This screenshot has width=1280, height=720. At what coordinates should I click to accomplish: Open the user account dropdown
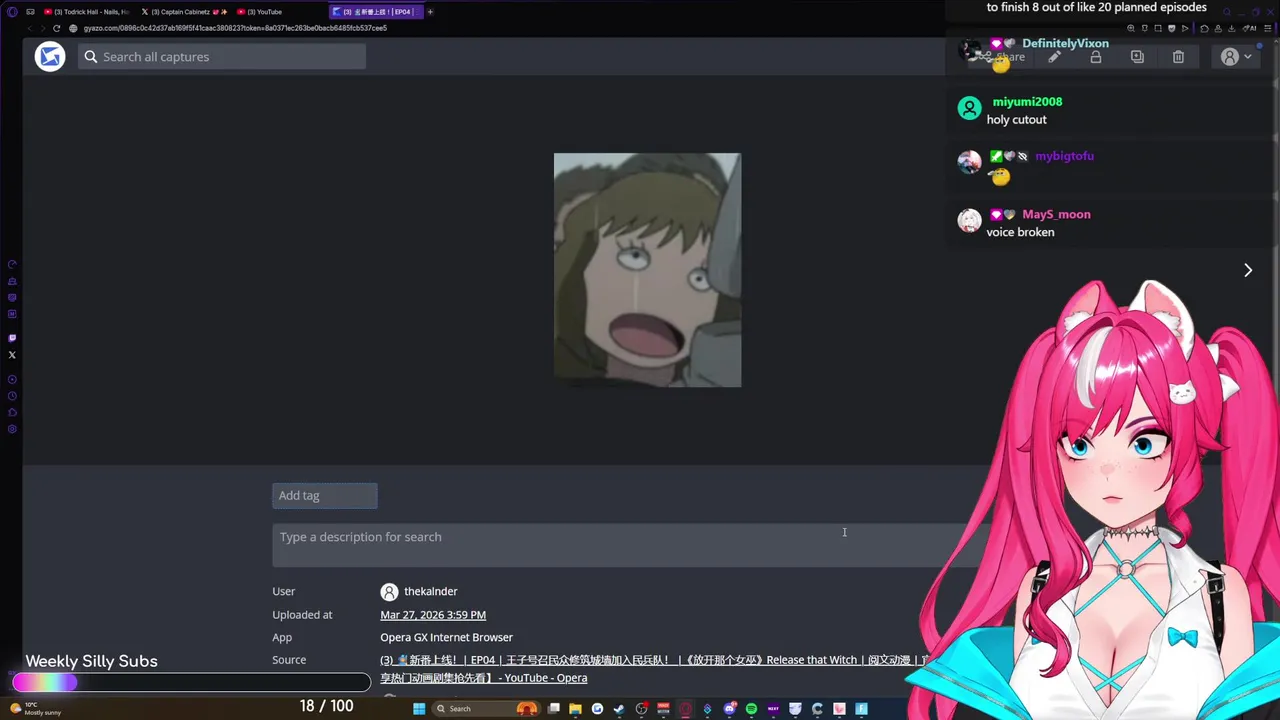(1237, 57)
